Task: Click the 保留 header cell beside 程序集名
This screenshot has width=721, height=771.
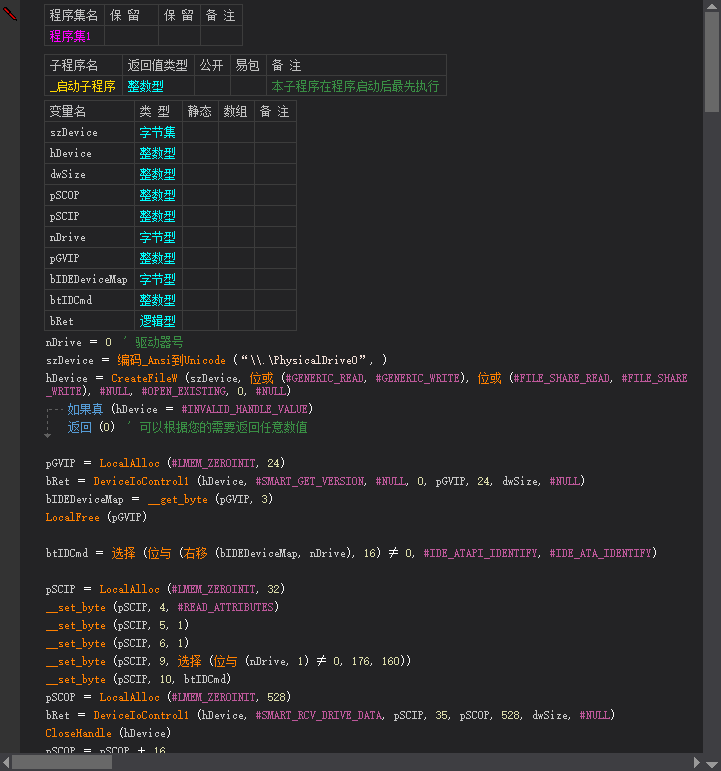Action: click(131, 15)
